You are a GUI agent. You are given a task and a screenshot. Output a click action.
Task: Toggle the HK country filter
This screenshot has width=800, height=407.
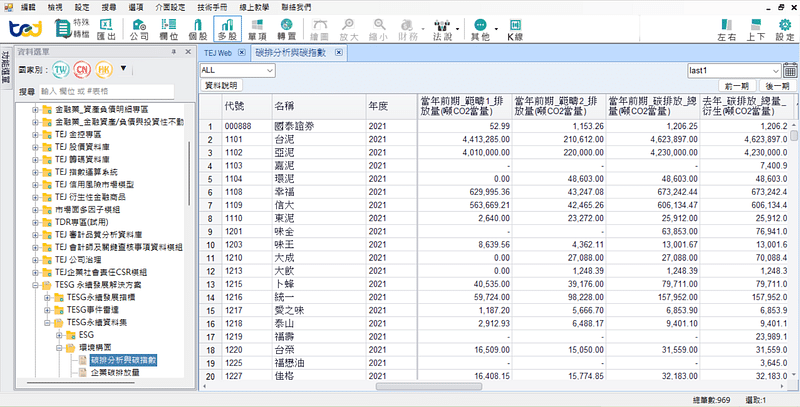click(x=104, y=70)
